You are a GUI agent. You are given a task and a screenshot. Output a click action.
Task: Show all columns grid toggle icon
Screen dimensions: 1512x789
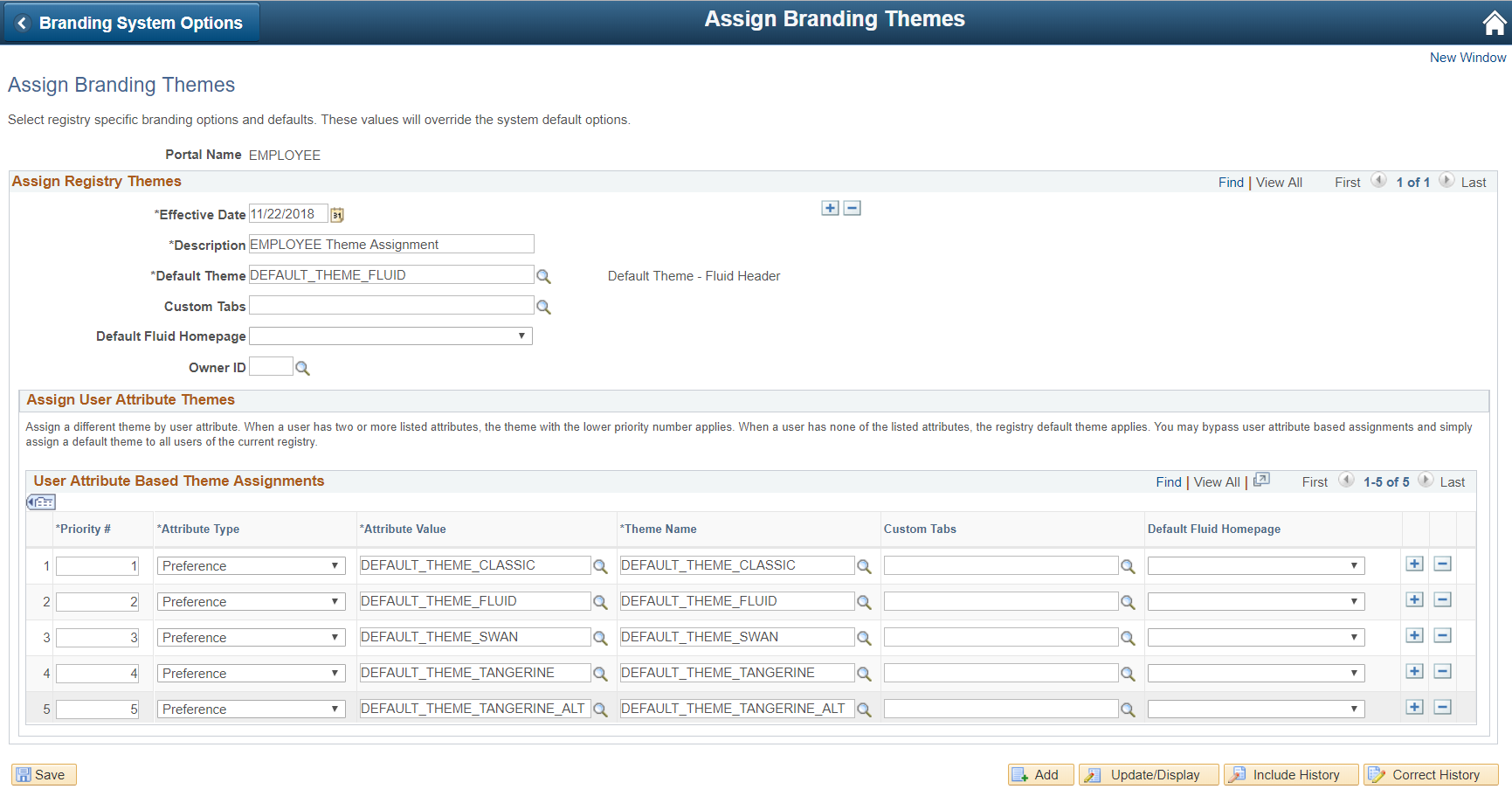click(41, 502)
